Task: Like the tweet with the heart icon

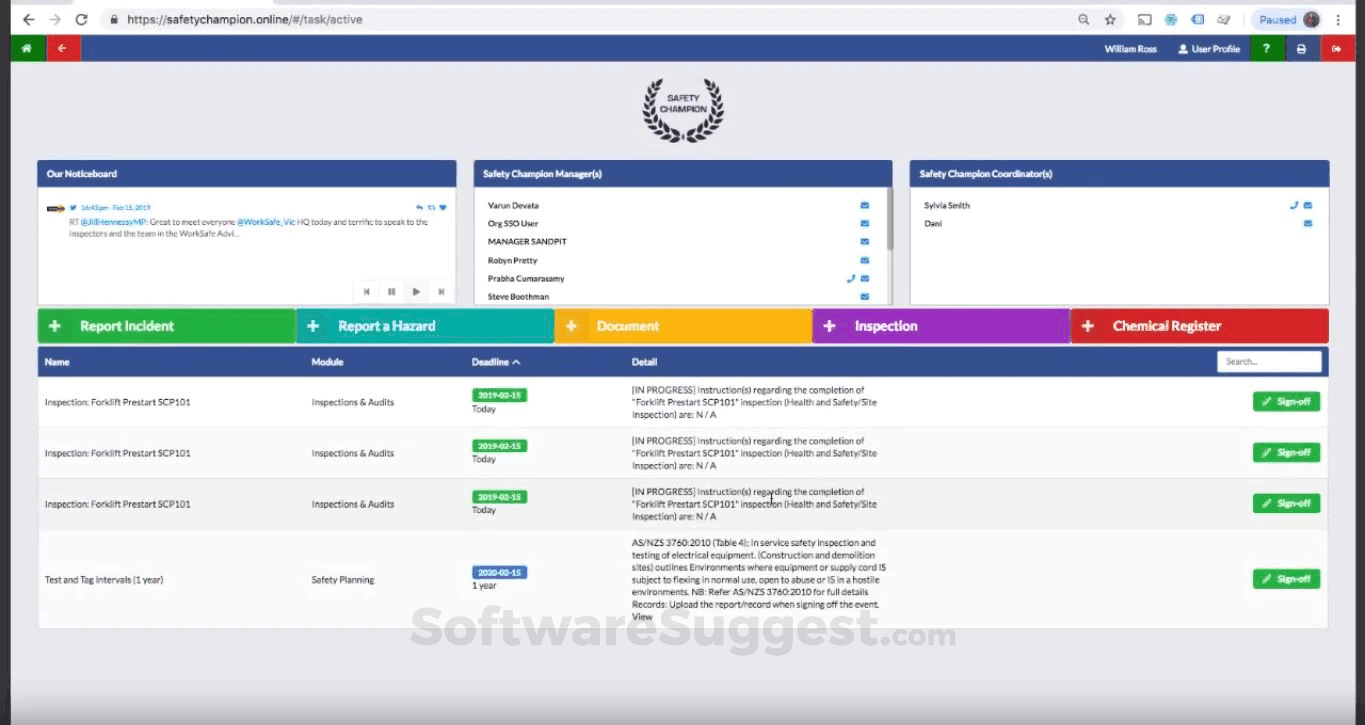Action: point(443,207)
